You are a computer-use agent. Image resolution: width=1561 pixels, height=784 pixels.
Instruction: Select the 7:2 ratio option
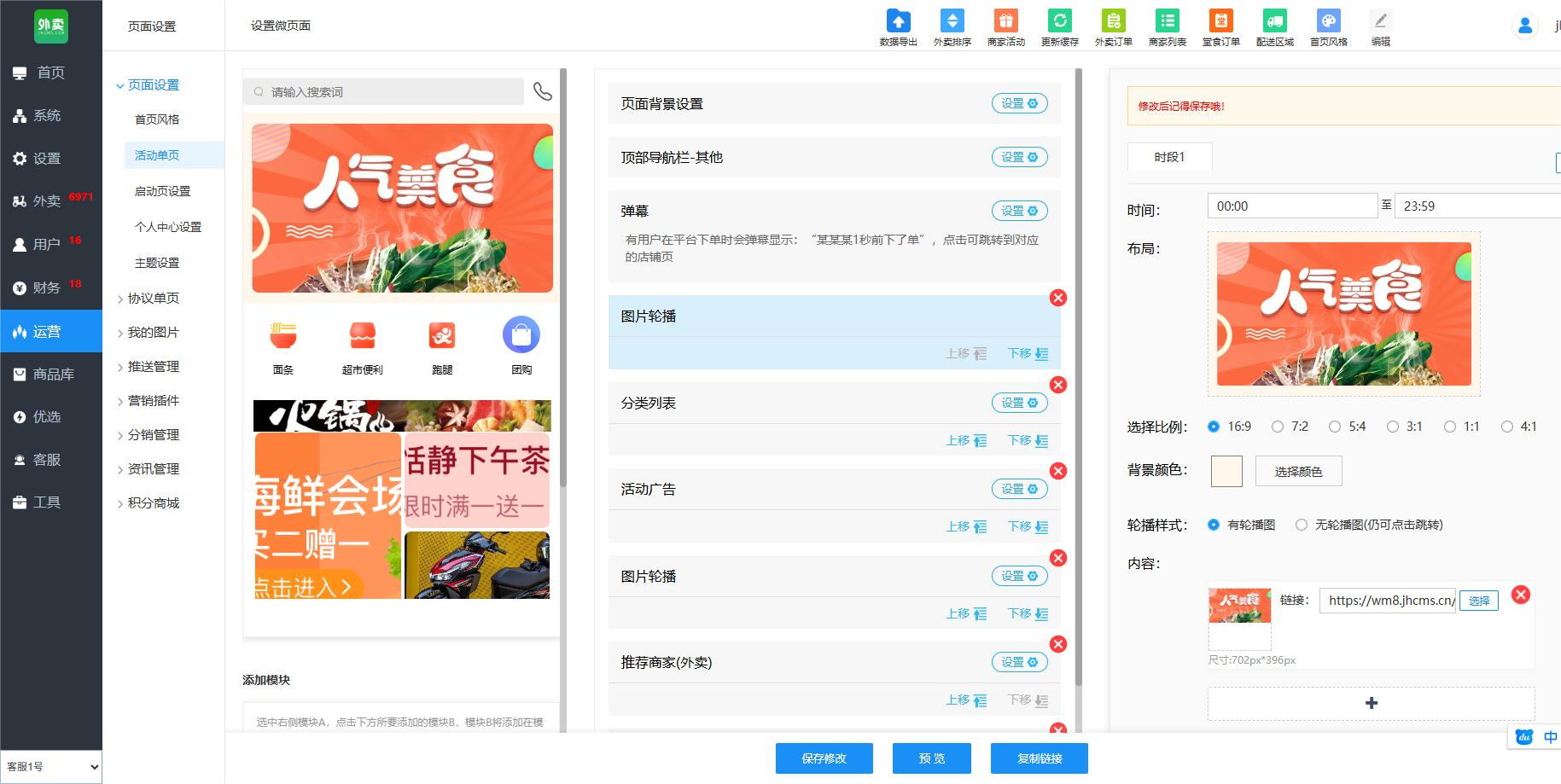point(1278,427)
